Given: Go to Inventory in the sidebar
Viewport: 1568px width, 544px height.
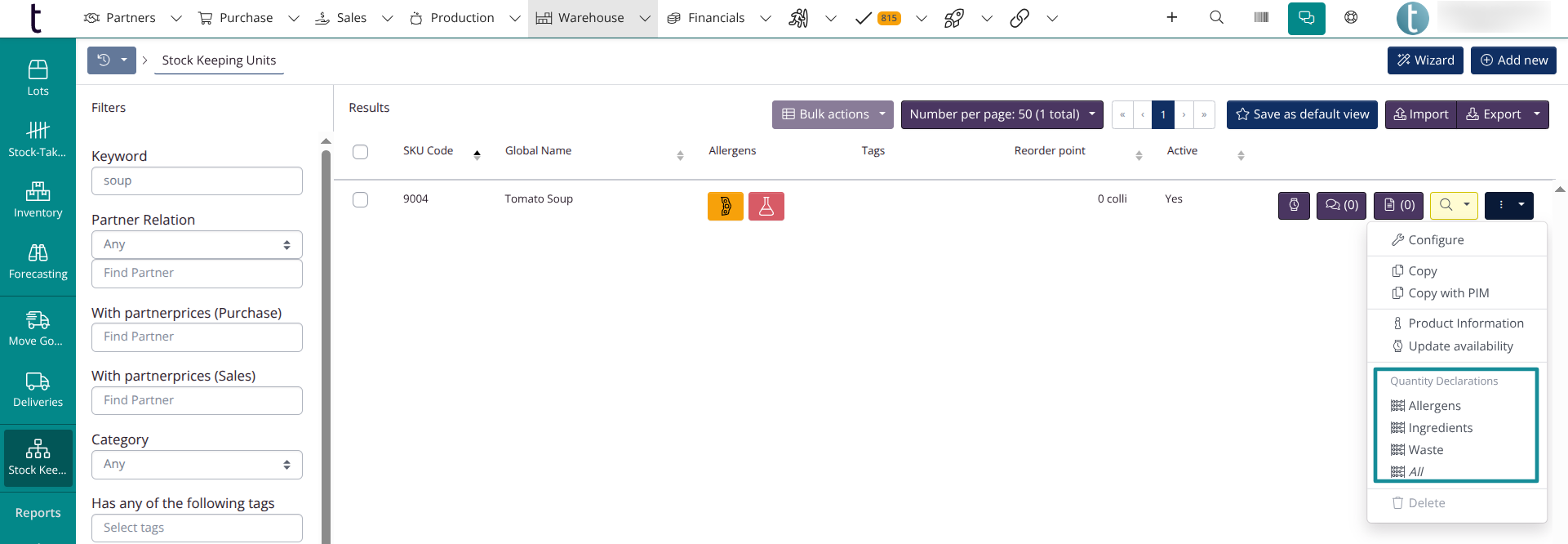Looking at the screenshot, I should tap(38, 200).
